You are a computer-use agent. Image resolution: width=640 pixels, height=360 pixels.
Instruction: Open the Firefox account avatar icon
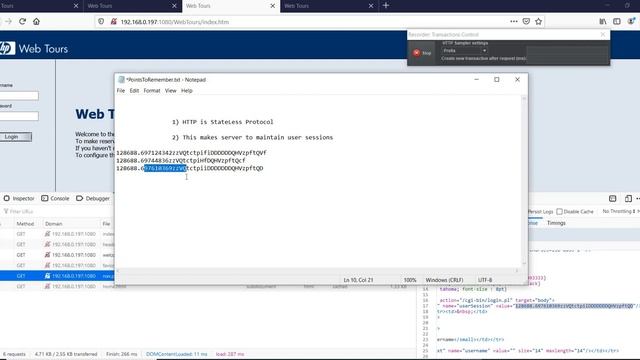pyautogui.click(x=631, y=22)
